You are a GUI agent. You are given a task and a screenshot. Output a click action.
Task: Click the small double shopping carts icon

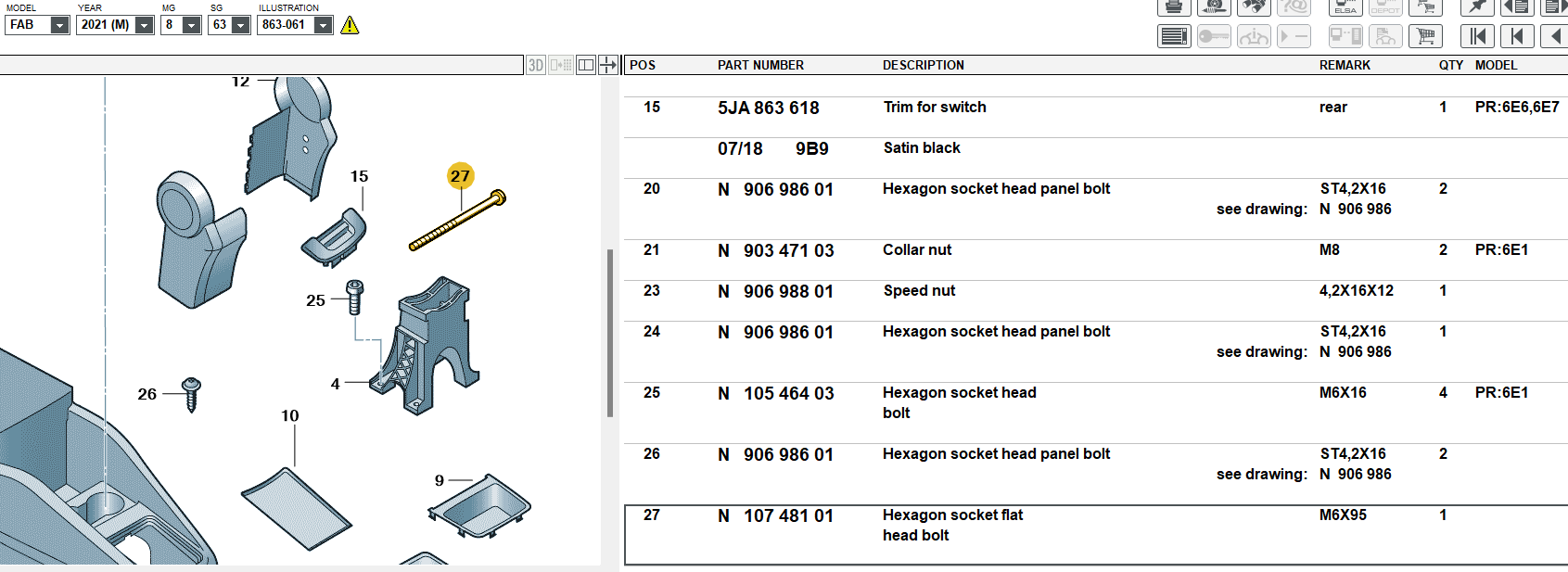(1425, 7)
